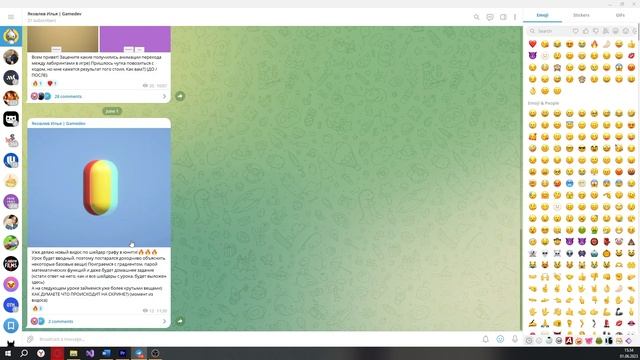Insert the red heart emoji
The width and height of the screenshot is (640, 360).
(532, 44)
